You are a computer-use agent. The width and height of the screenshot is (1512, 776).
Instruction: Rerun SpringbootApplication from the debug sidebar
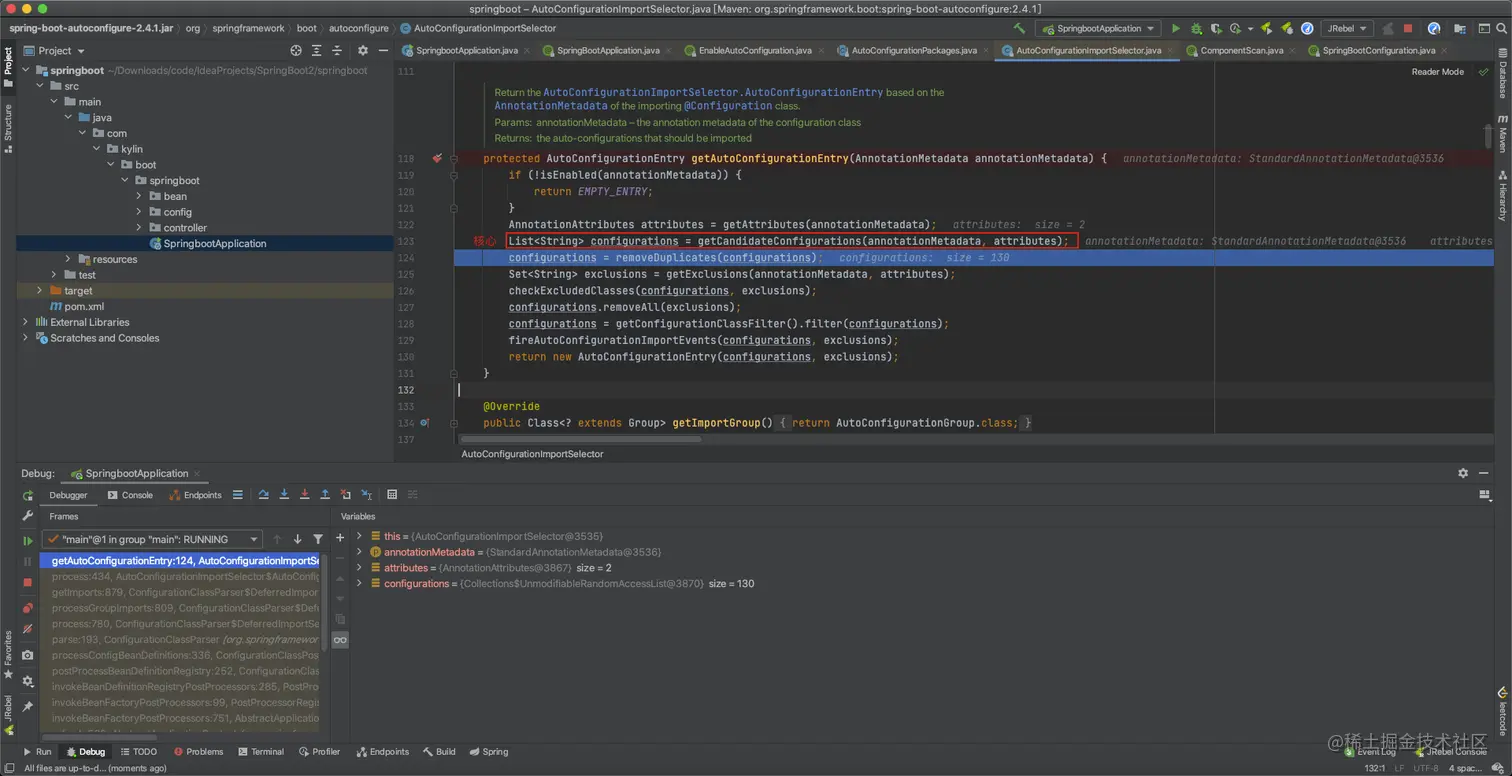pos(28,495)
